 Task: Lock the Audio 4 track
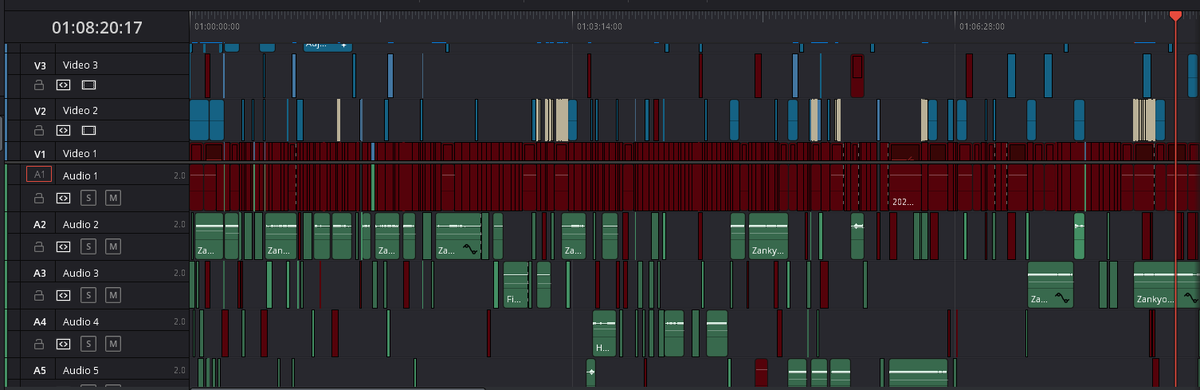point(40,344)
